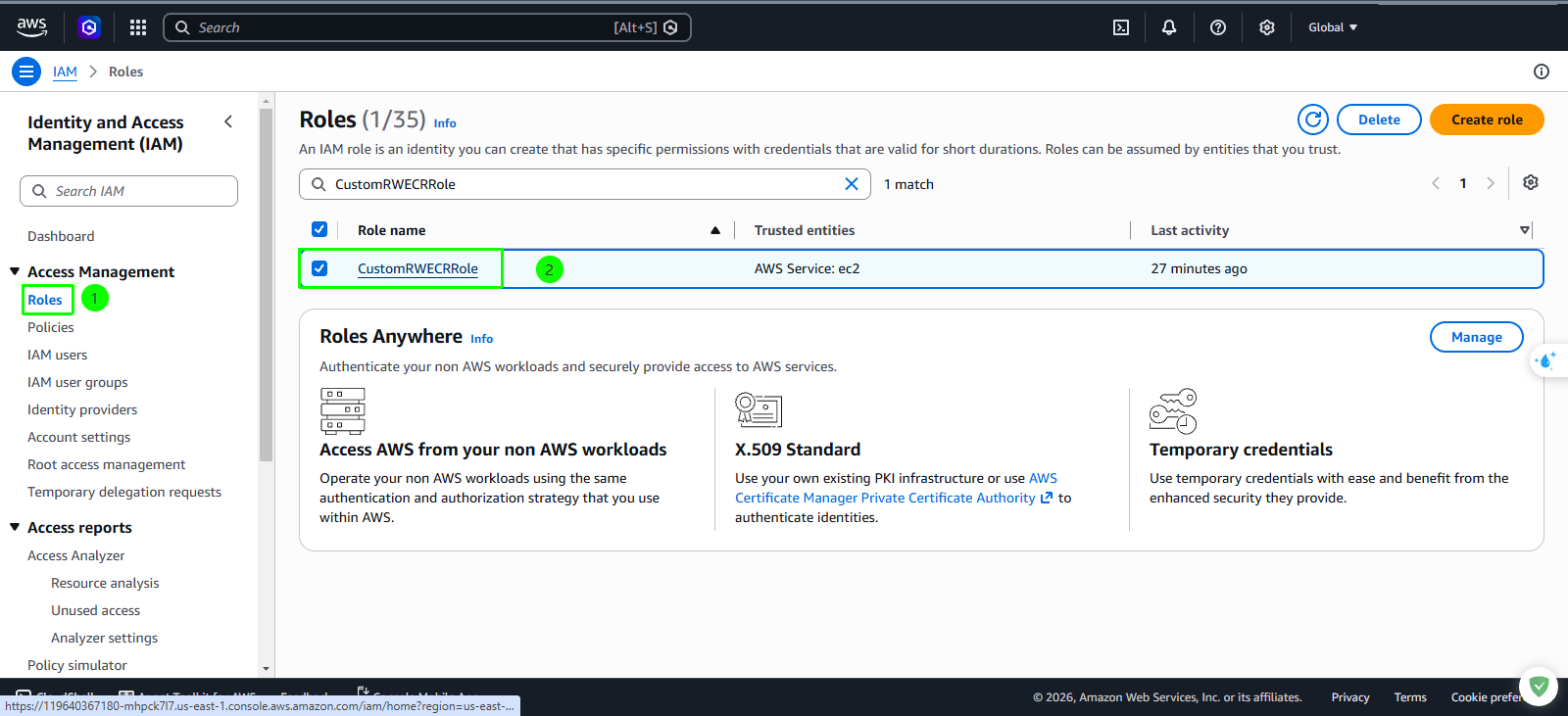Click the purple hexagon icon next to AWS logo
Image resolution: width=1568 pixels, height=716 pixels.
pos(89,27)
